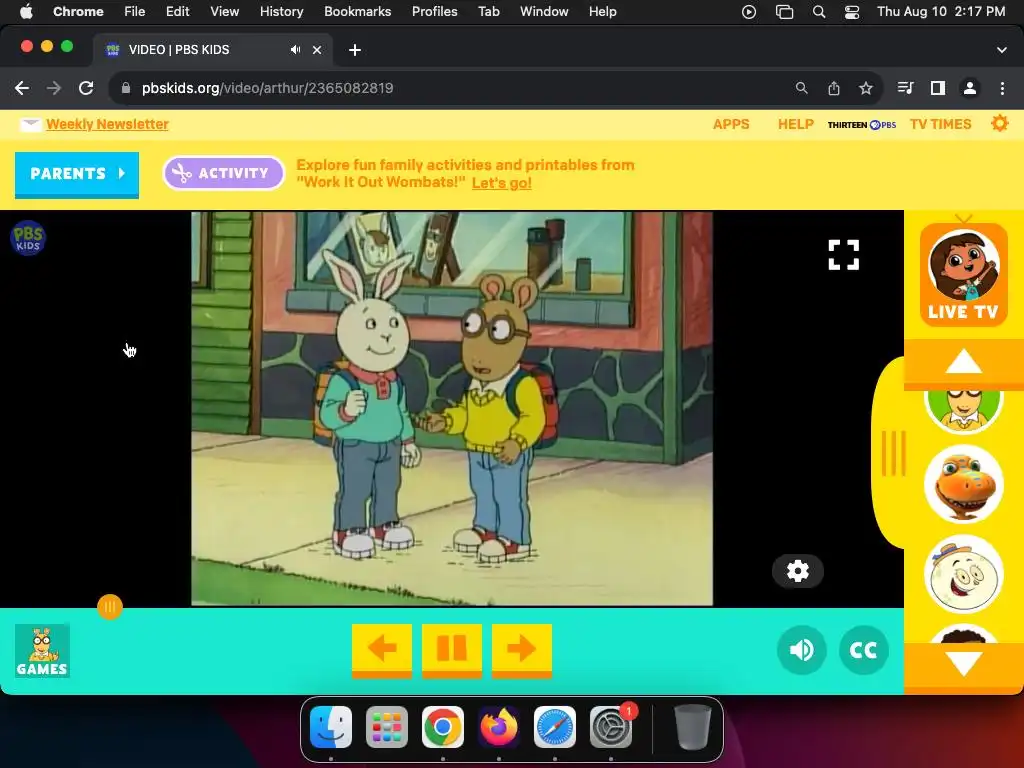The image size is (1024, 768).
Task: Open video player settings gear
Action: click(x=797, y=571)
